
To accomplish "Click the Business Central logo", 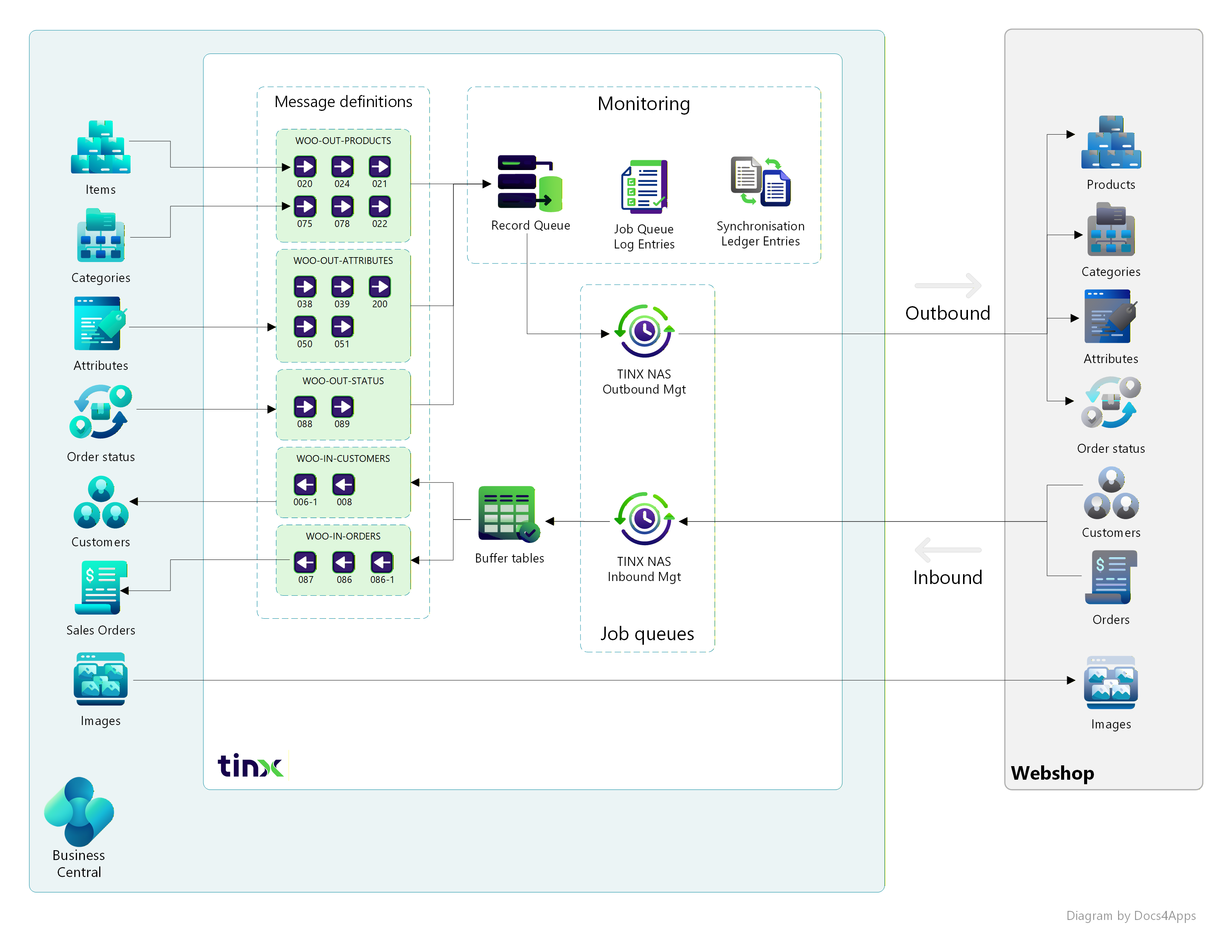I will (79, 812).
